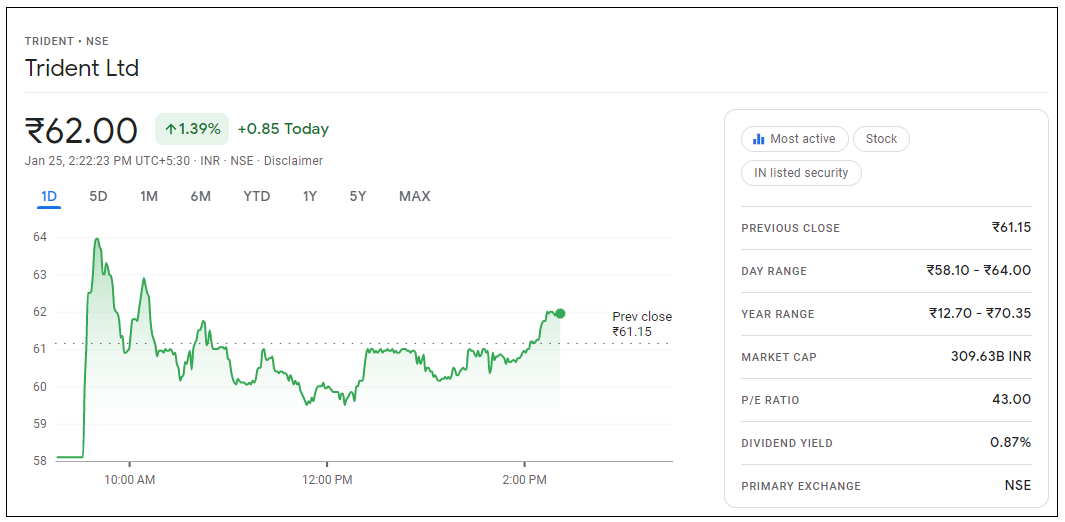Image resolution: width=1065 pixels, height=522 pixels.
Task: Click the 309.63B INR value
Action: point(991,356)
